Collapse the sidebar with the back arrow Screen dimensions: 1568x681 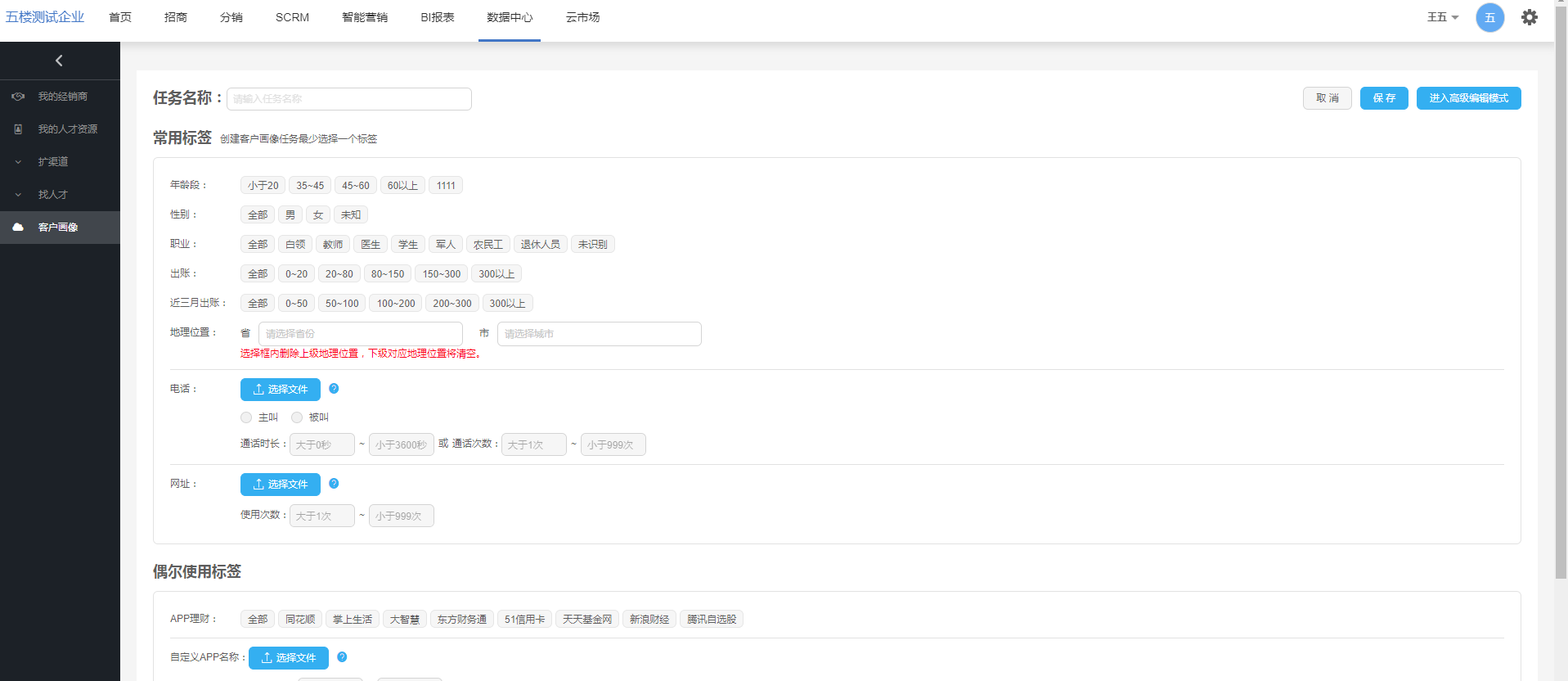coord(59,61)
